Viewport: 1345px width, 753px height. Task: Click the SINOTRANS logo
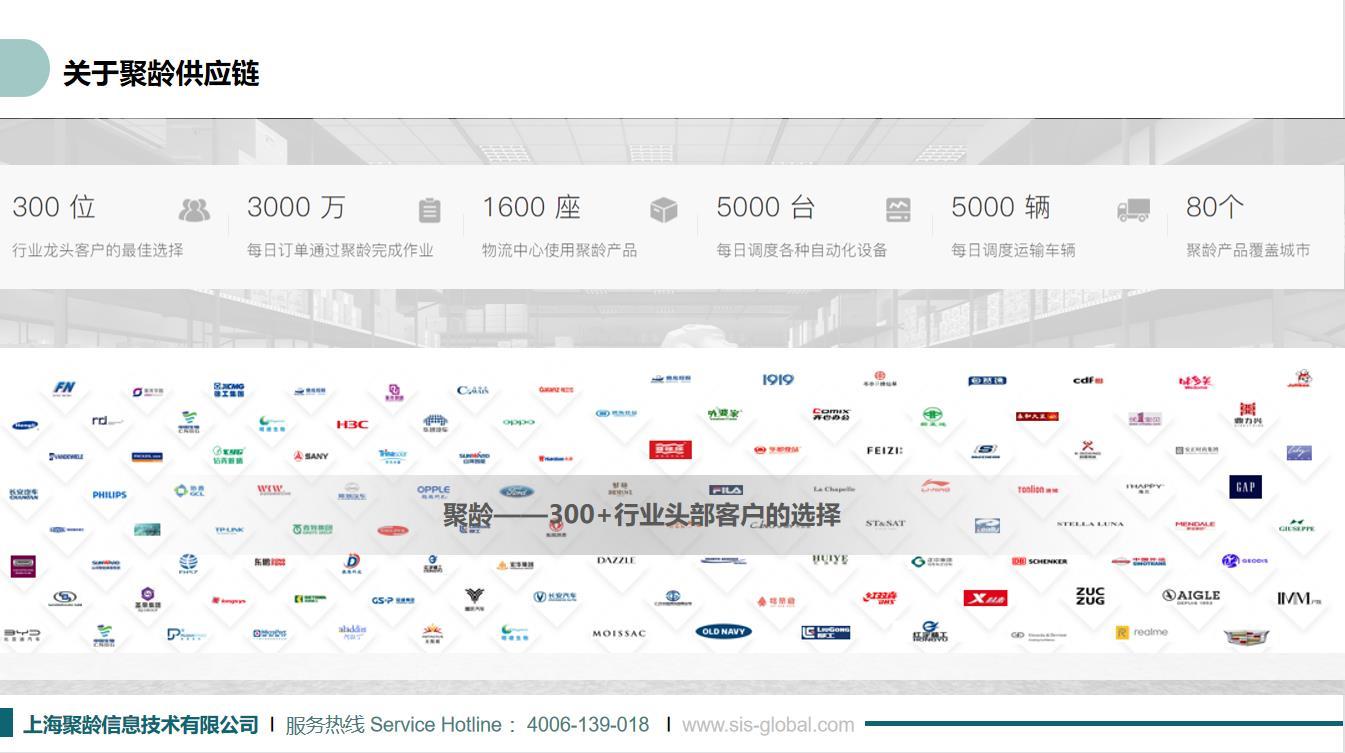tap(1137, 561)
